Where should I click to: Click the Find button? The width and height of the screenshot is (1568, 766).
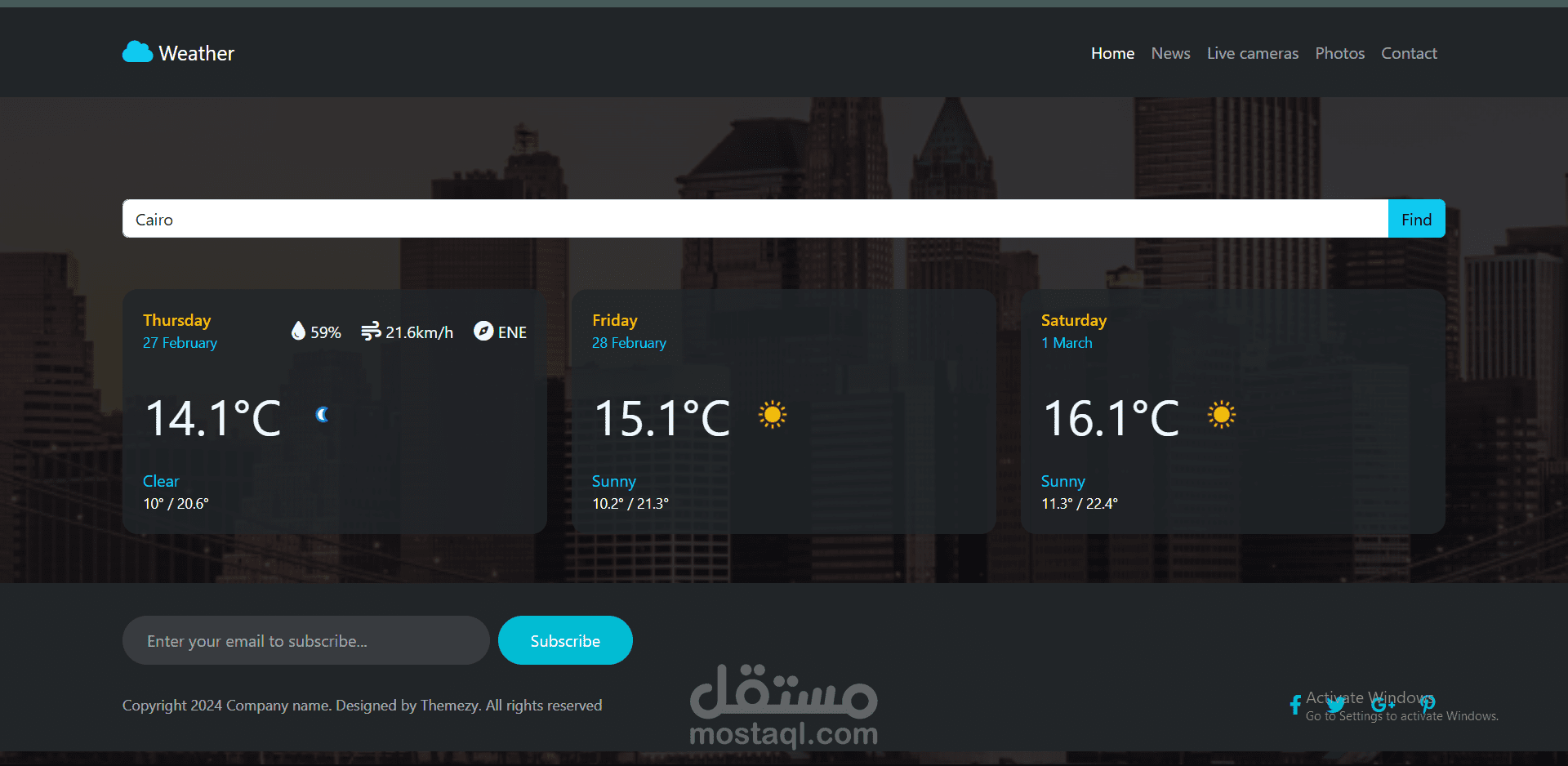pyautogui.click(x=1417, y=219)
